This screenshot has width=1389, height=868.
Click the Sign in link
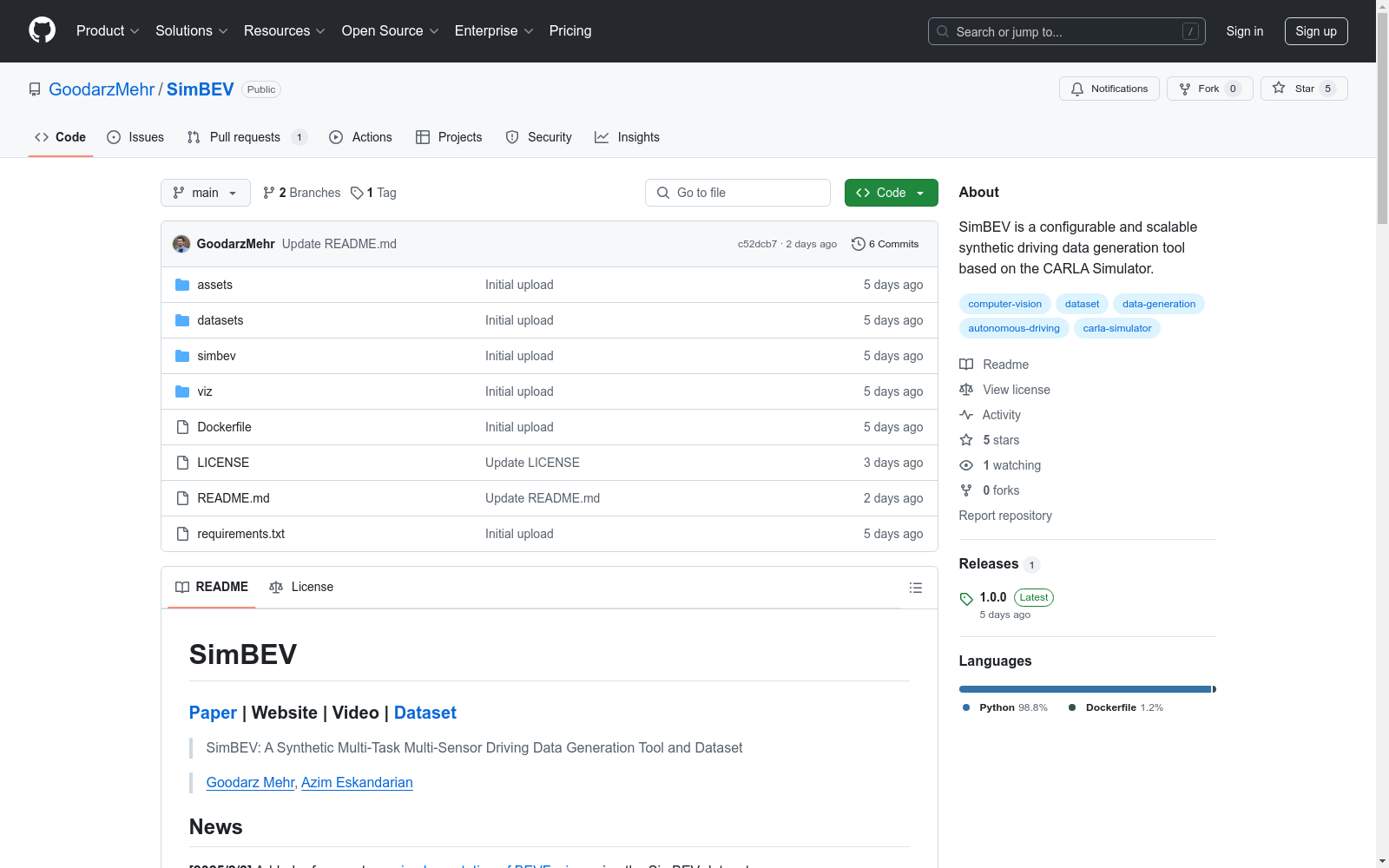click(1245, 31)
